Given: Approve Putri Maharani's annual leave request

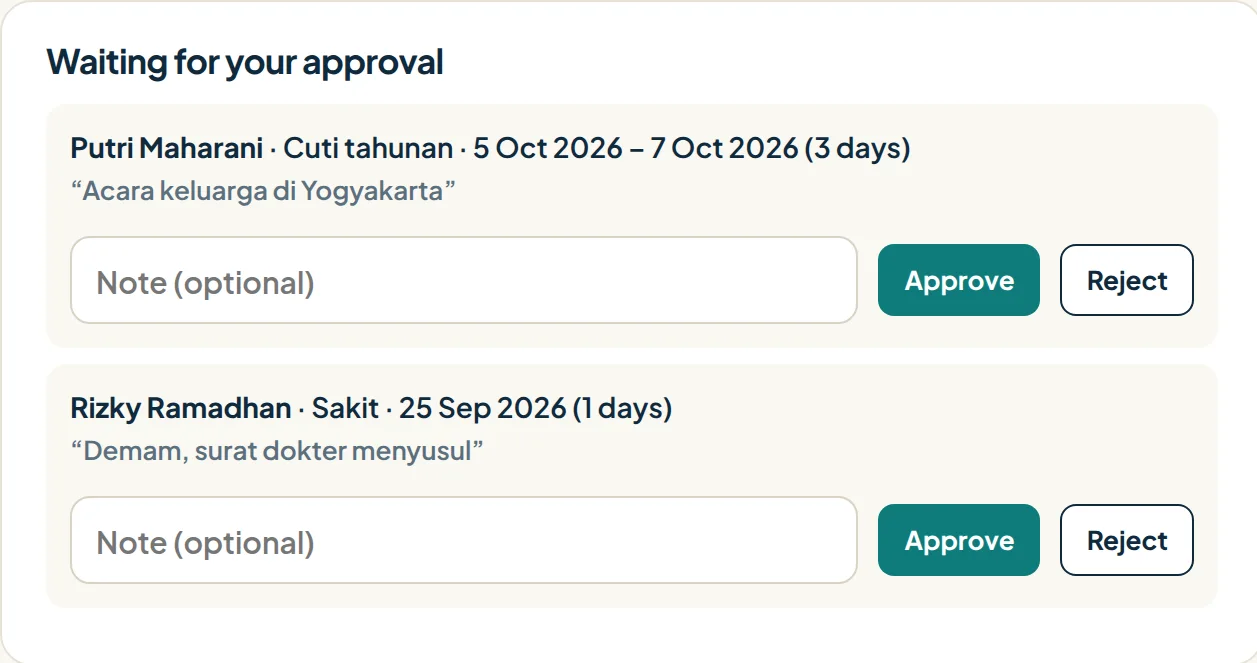Looking at the screenshot, I should click(958, 280).
